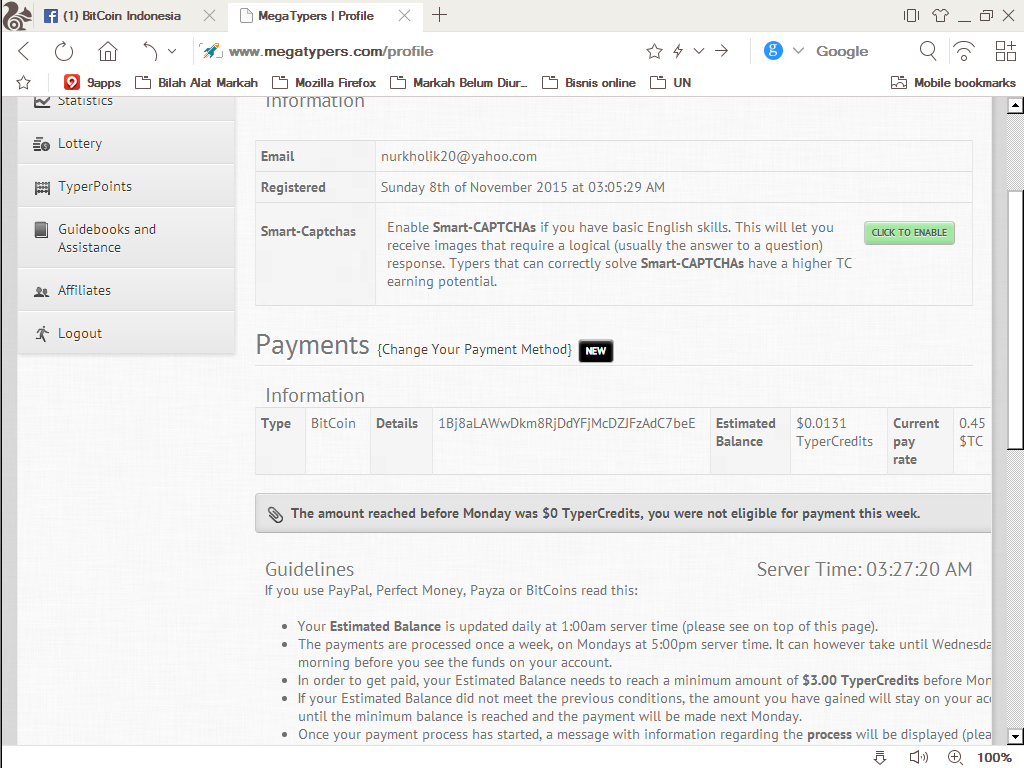Toggle sound with the speaker icon
Viewport: 1024px width, 768px height.
pyautogui.click(x=918, y=758)
